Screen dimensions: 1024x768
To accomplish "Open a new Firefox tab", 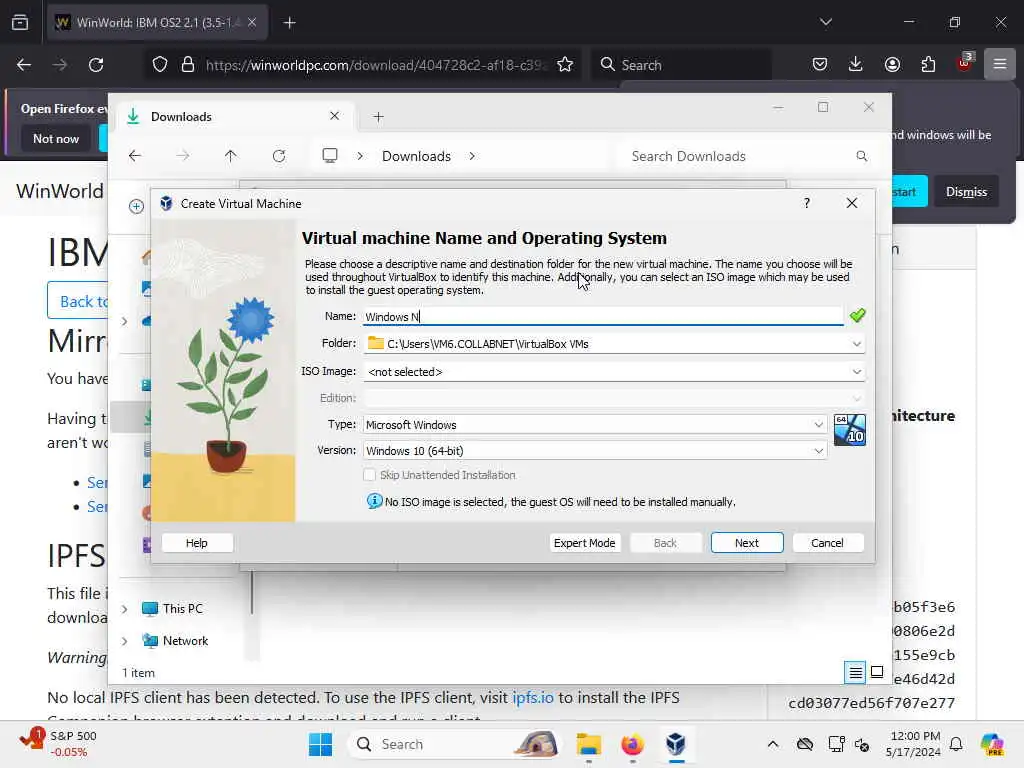I will [x=289, y=23].
